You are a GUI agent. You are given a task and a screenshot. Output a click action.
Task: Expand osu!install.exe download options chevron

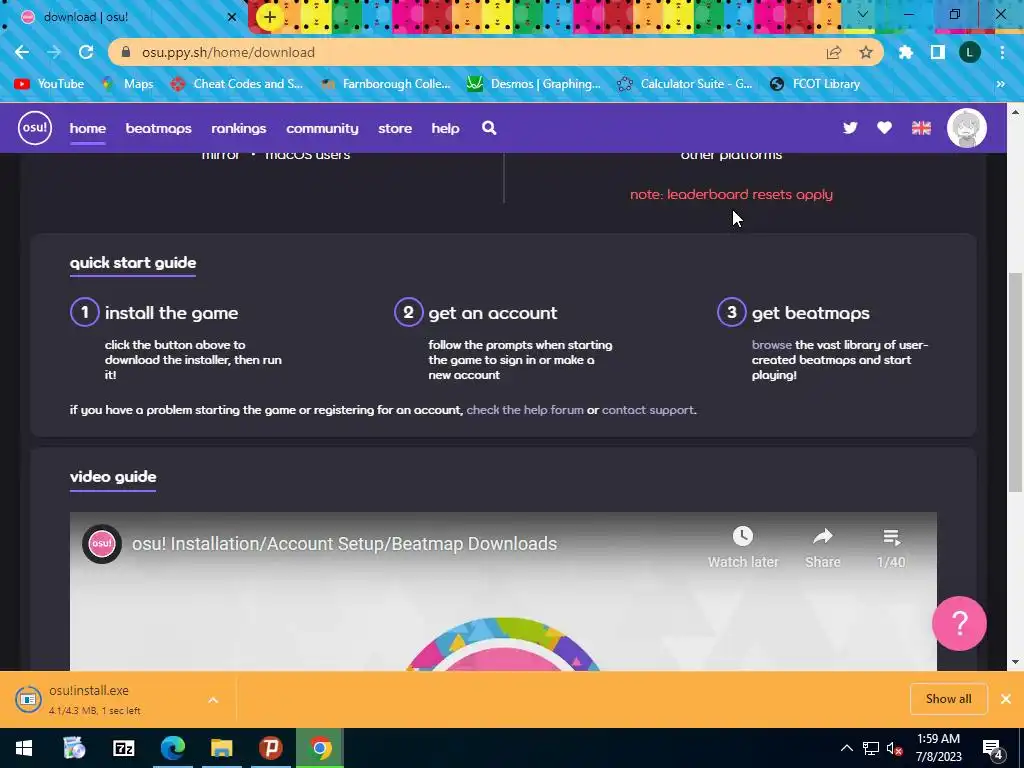coord(213,700)
